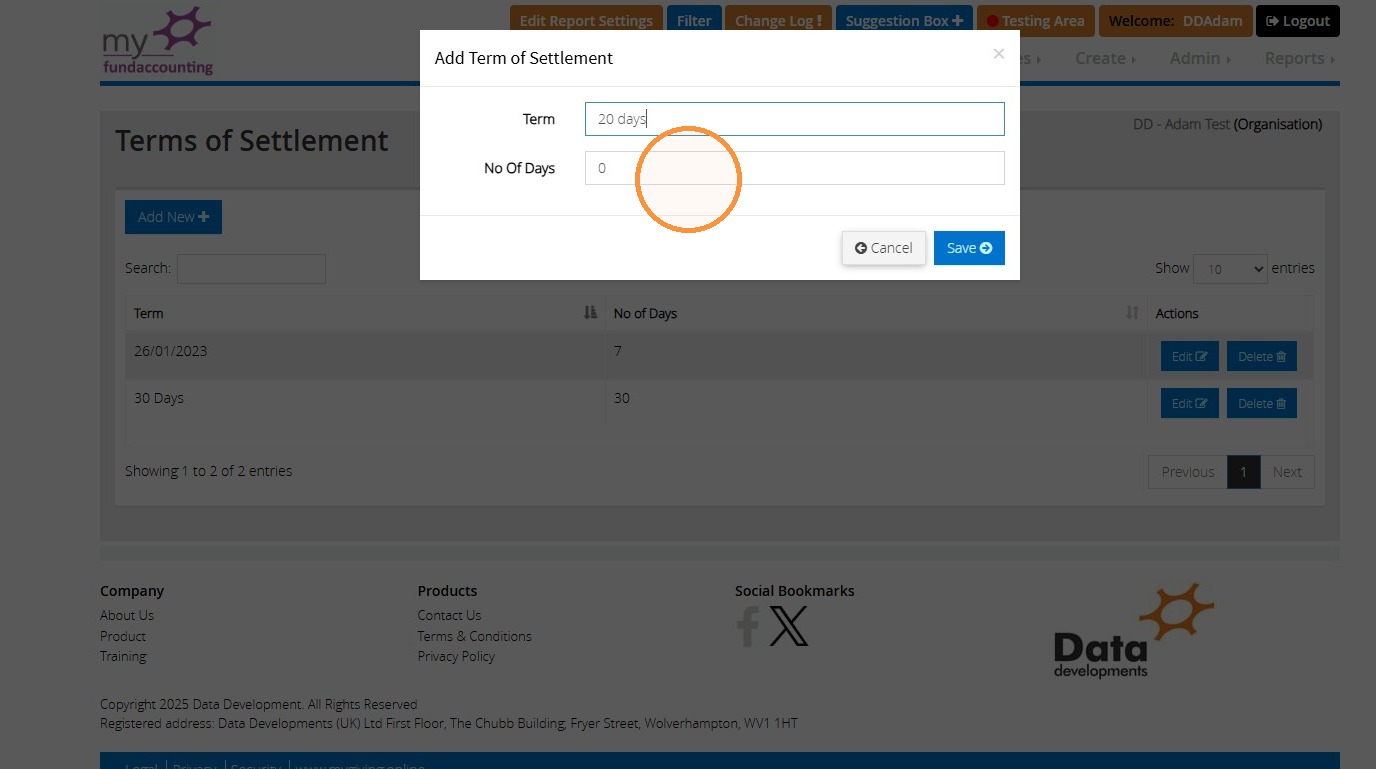The width and height of the screenshot is (1376, 769).
Task: Click the No of Days value 7
Action: (876, 355)
